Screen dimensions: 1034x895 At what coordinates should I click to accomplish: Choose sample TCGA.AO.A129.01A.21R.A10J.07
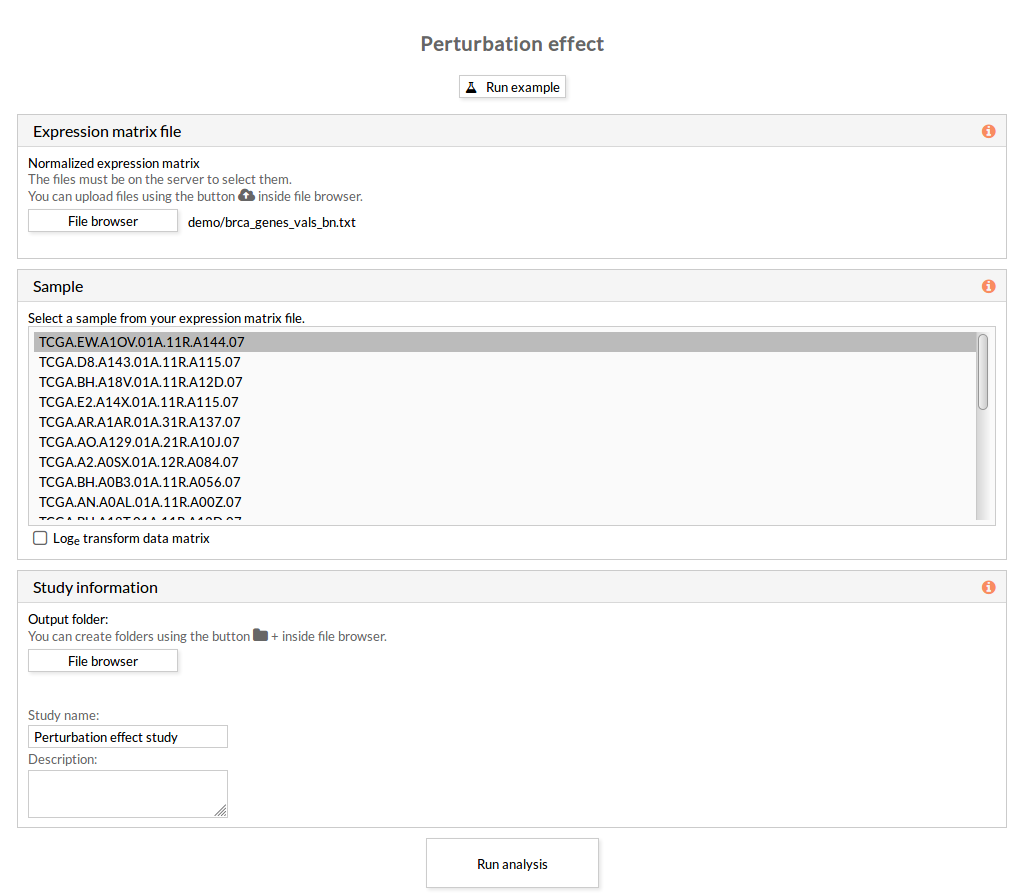click(x=139, y=442)
